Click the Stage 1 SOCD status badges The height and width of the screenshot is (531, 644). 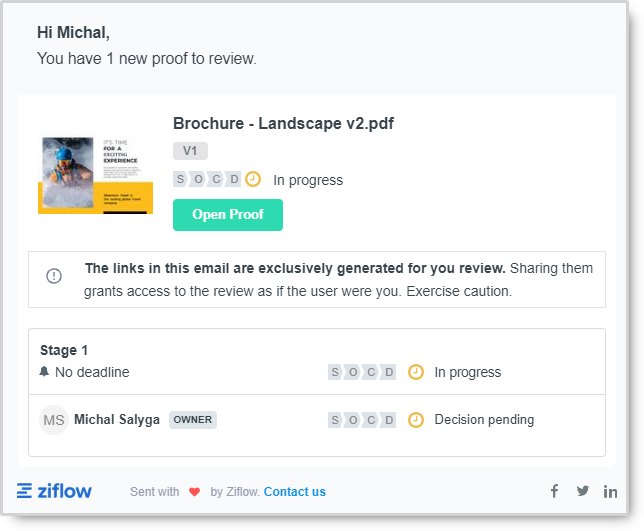click(362, 372)
